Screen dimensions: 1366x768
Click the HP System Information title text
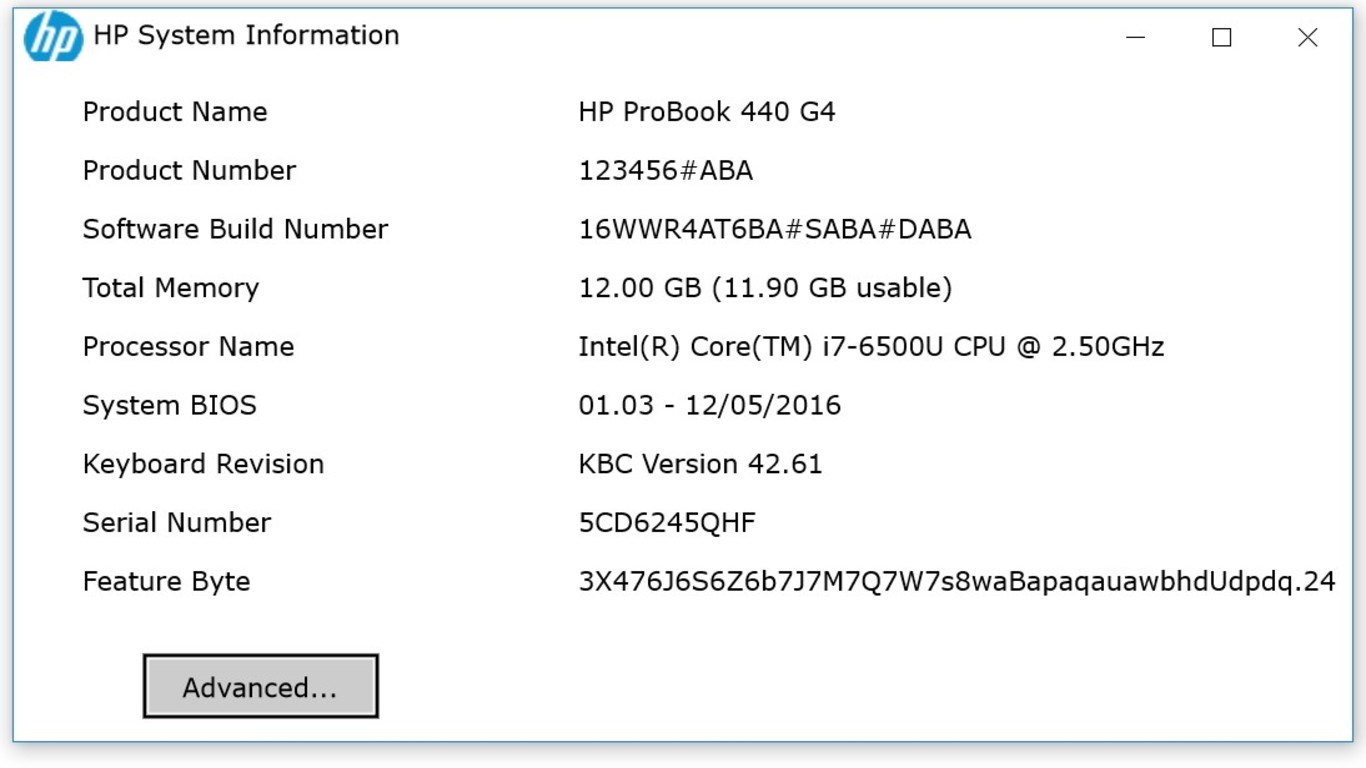tap(244, 36)
